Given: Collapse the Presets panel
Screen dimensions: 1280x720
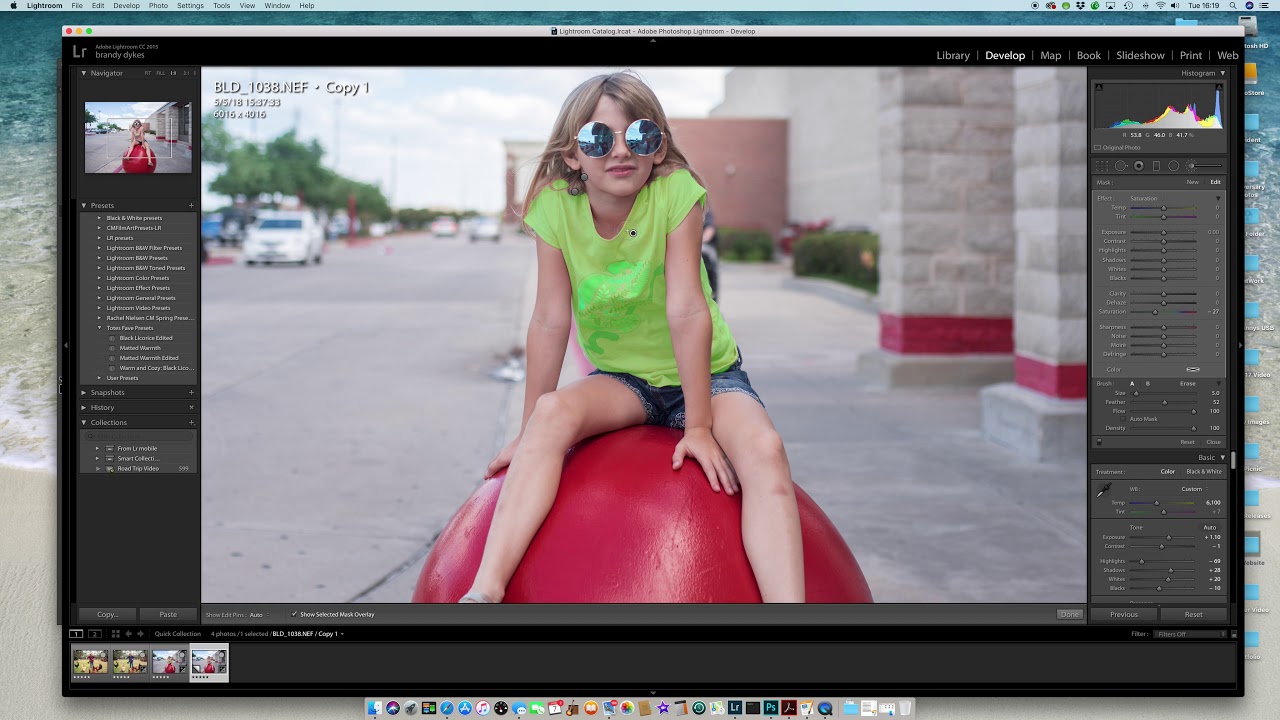Looking at the screenshot, I should [84, 205].
